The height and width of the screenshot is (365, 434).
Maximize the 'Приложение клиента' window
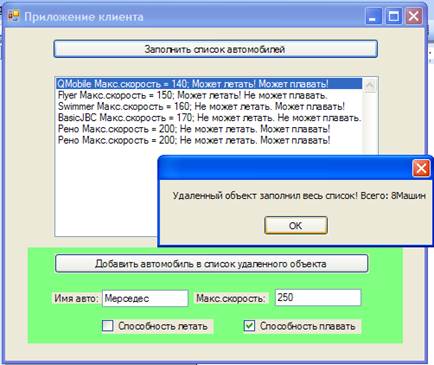tap(393, 16)
